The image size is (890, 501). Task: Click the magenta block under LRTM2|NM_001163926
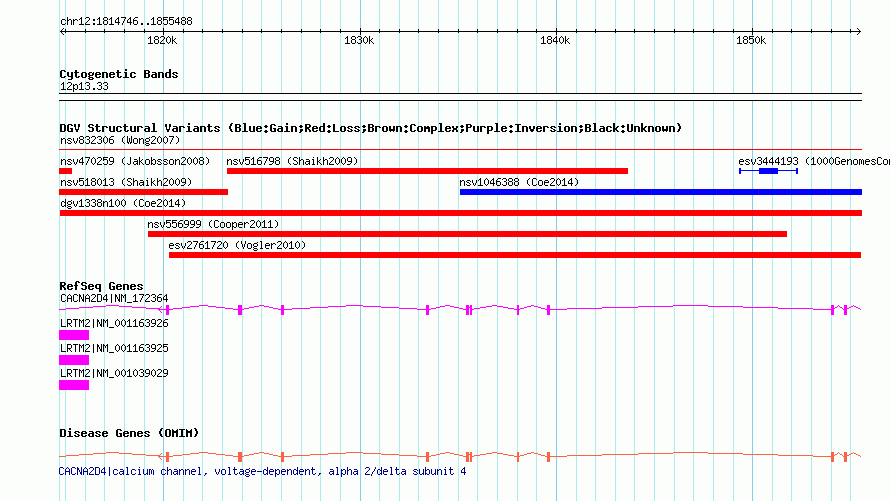[74, 335]
